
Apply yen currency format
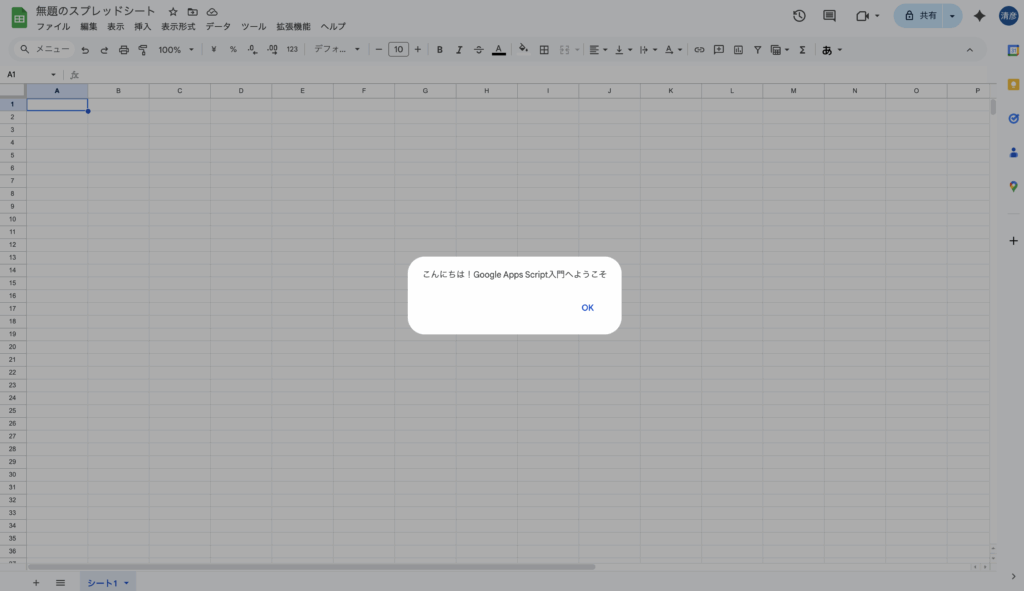click(214, 50)
